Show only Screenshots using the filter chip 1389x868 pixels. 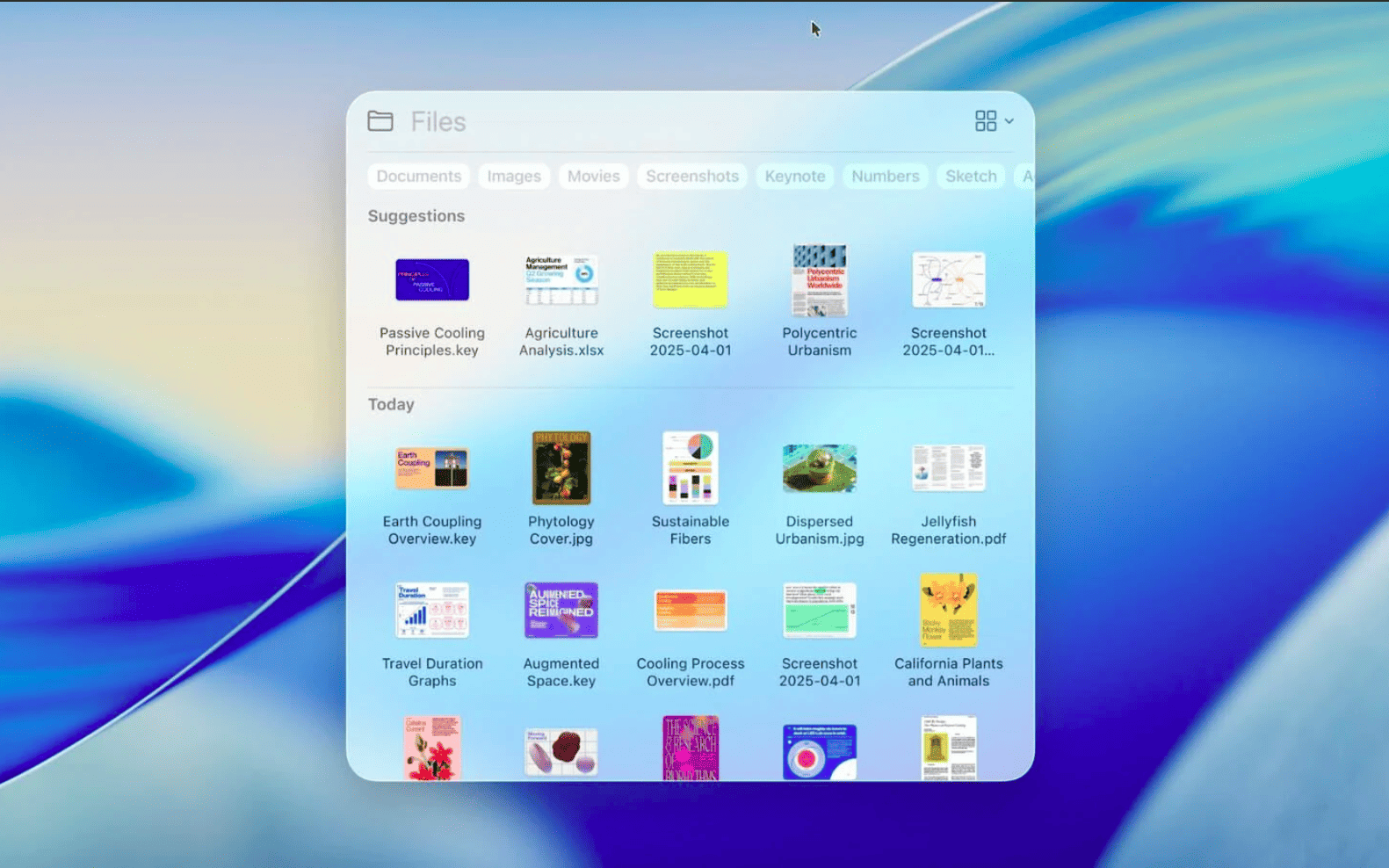click(692, 177)
